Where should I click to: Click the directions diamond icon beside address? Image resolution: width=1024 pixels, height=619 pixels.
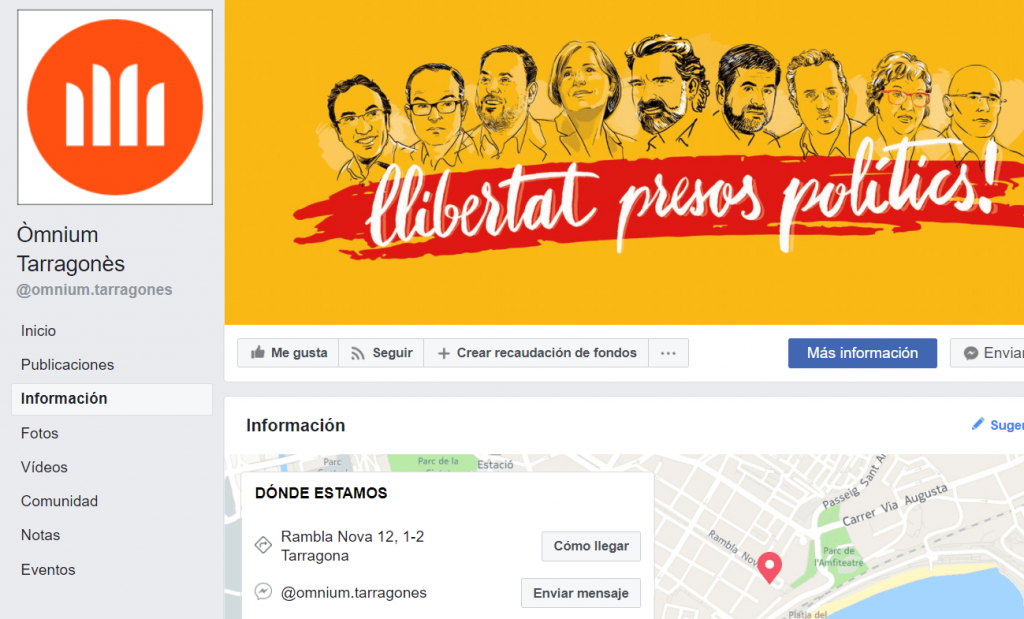click(x=263, y=544)
